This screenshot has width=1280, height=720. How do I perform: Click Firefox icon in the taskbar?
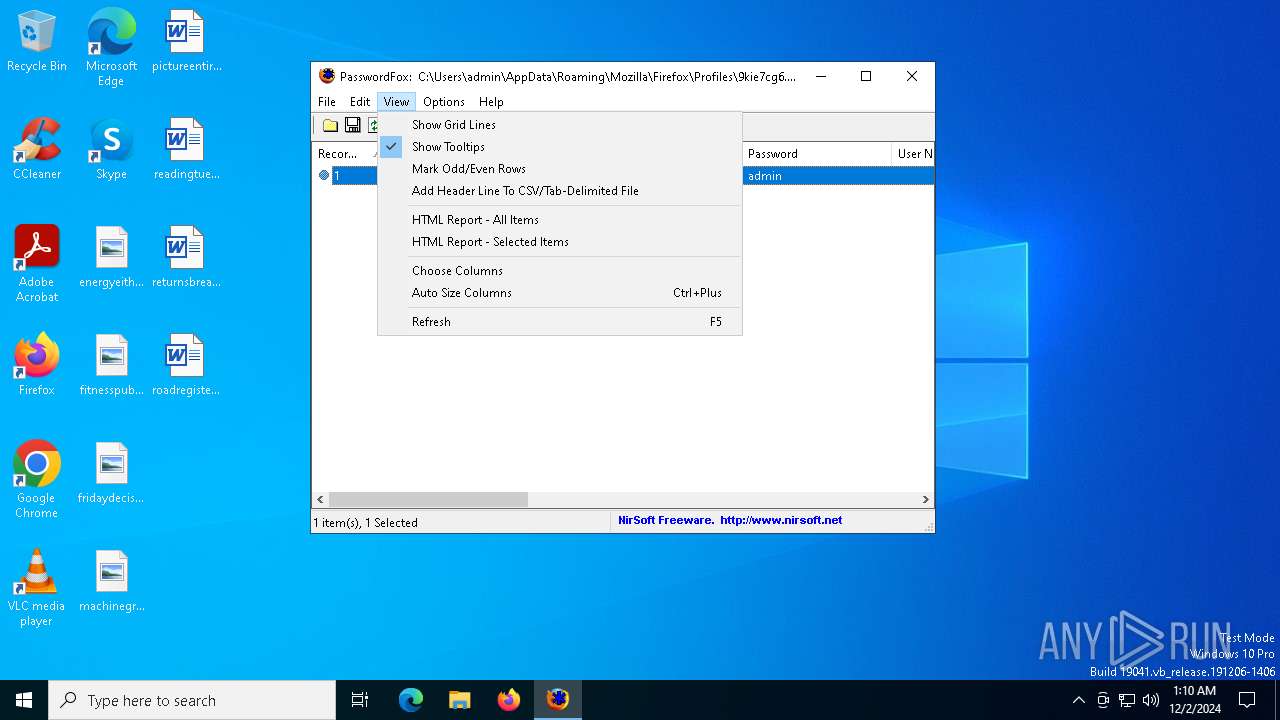(x=509, y=700)
